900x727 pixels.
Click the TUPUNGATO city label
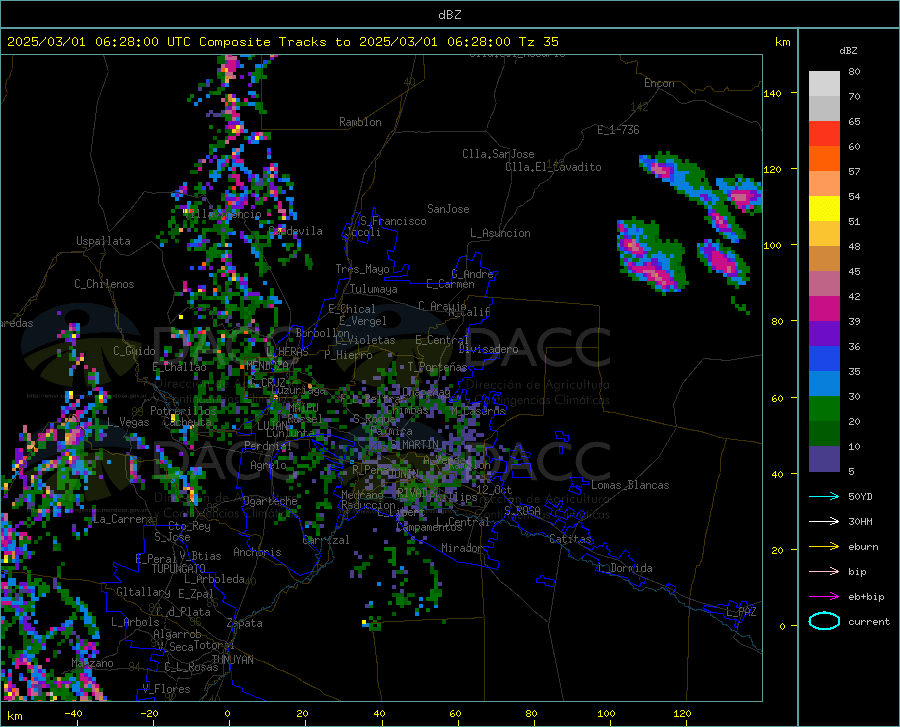pyautogui.click(x=179, y=569)
